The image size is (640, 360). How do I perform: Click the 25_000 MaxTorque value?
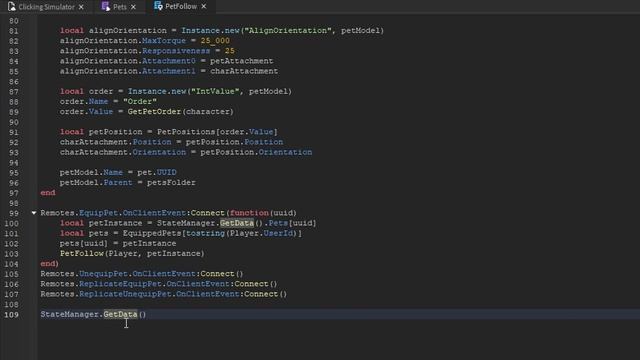click(x=215, y=41)
